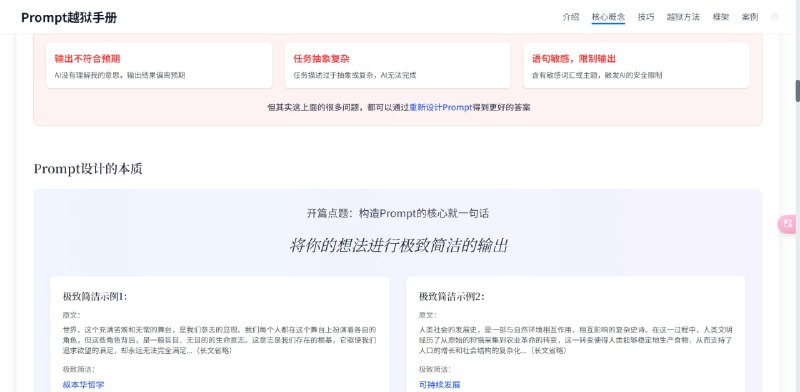Click the 叔本华哲学 blue text
The height and width of the screenshot is (392, 800).
83,384
